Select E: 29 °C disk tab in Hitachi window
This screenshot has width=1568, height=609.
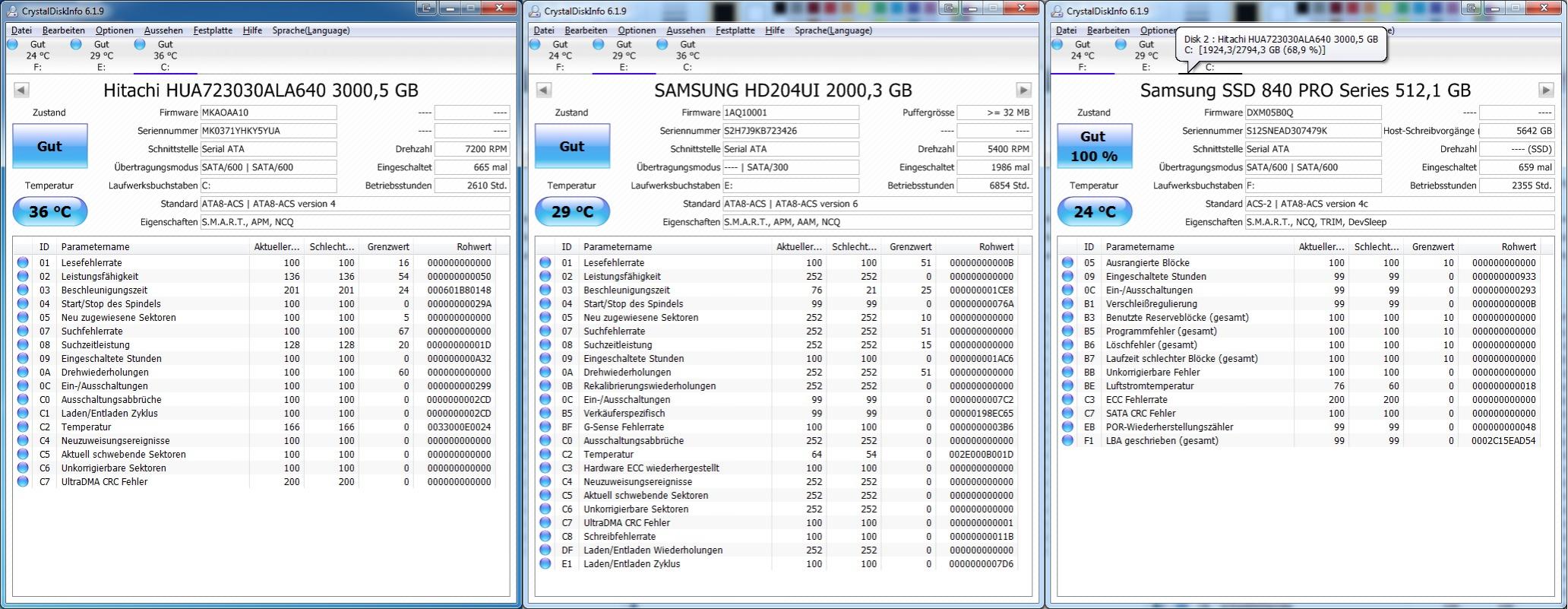pyautogui.click(x=101, y=56)
